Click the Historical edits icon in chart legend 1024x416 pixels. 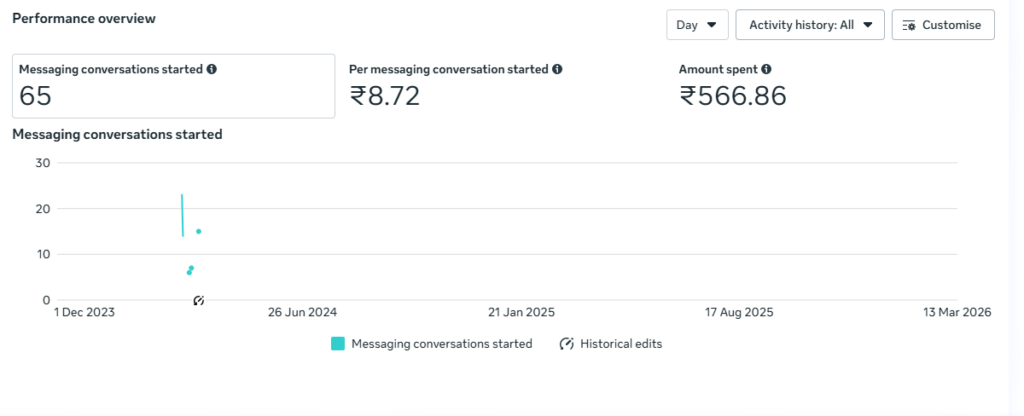[x=567, y=344]
